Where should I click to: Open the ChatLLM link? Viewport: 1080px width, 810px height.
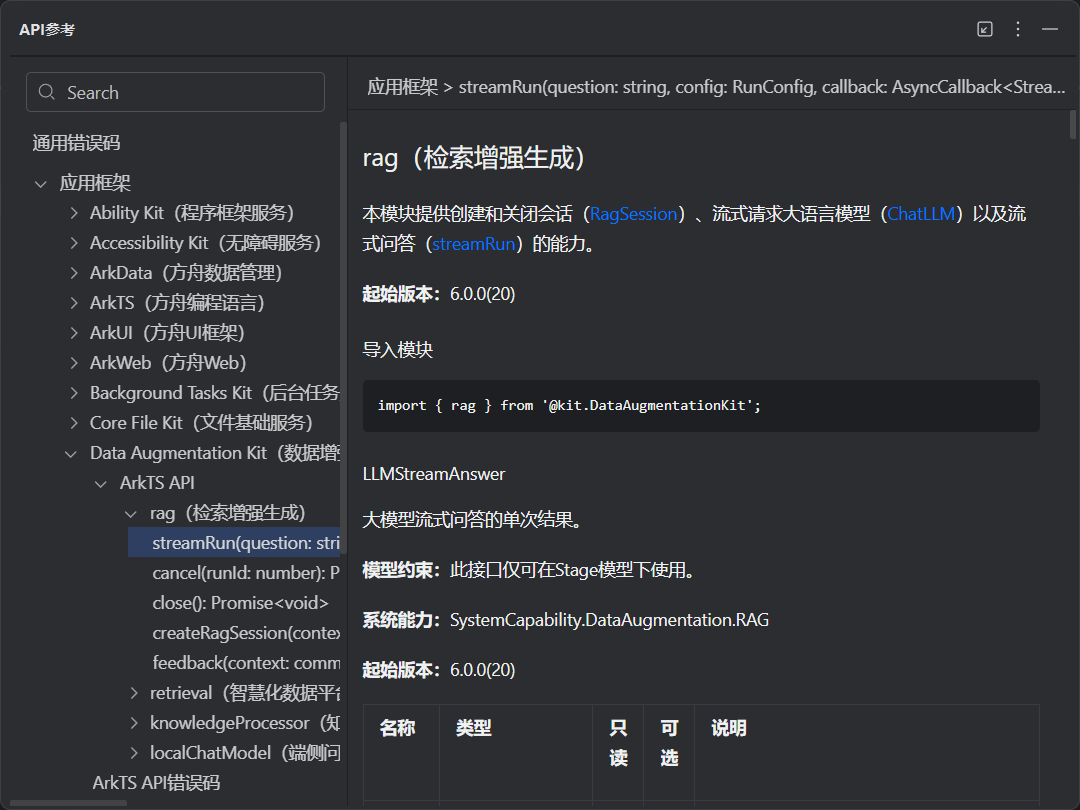tap(921, 214)
